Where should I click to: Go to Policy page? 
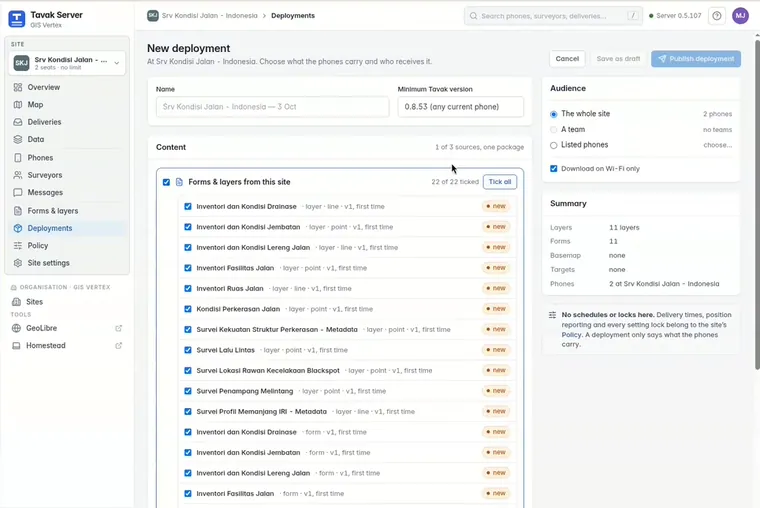(x=37, y=245)
